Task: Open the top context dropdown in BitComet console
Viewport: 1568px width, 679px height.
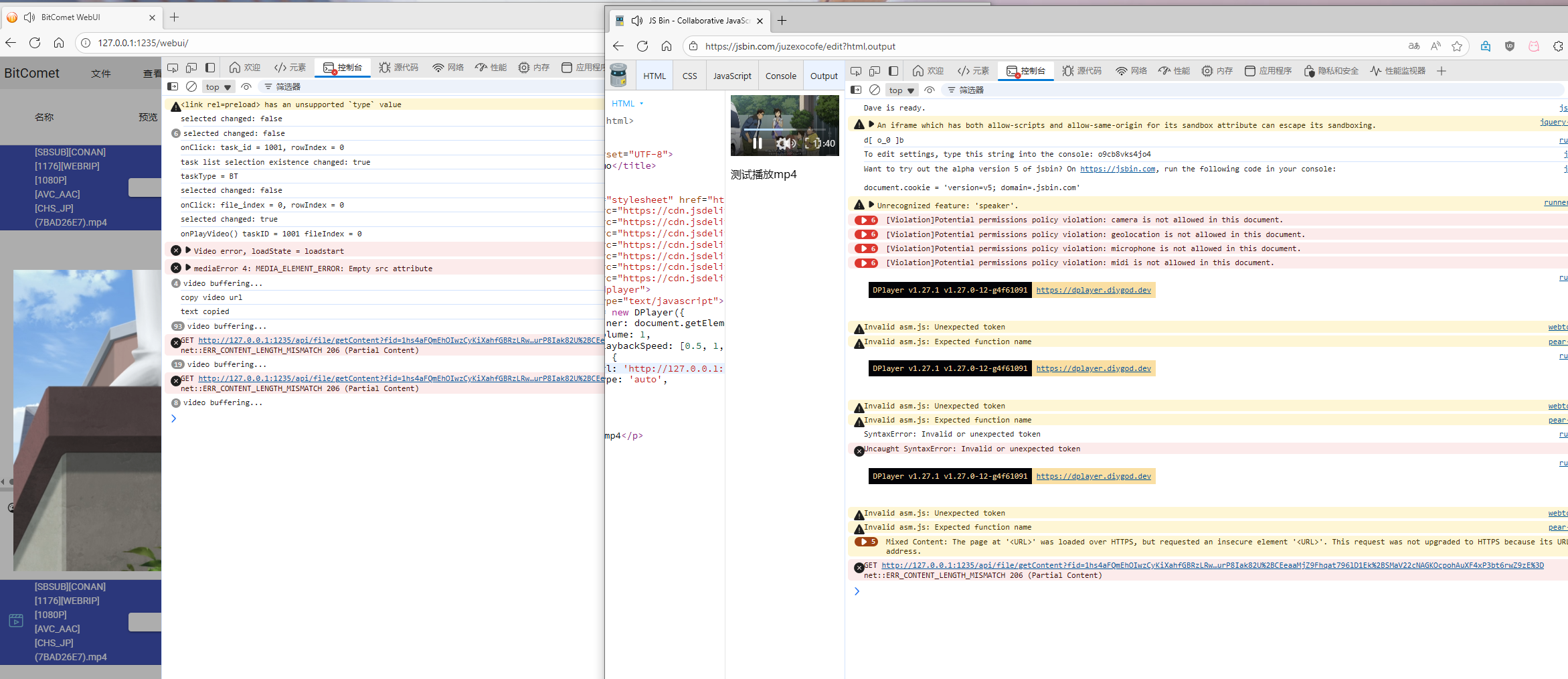Action: (x=218, y=87)
